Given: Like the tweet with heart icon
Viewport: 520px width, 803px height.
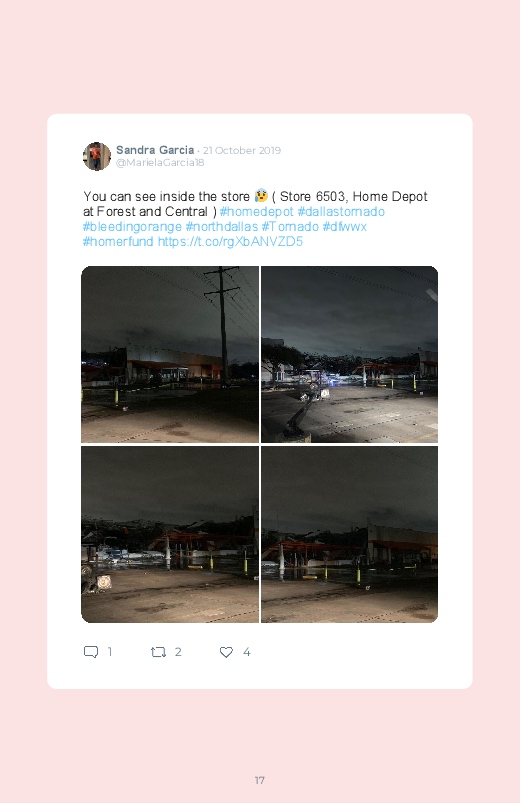Looking at the screenshot, I should click(x=226, y=652).
